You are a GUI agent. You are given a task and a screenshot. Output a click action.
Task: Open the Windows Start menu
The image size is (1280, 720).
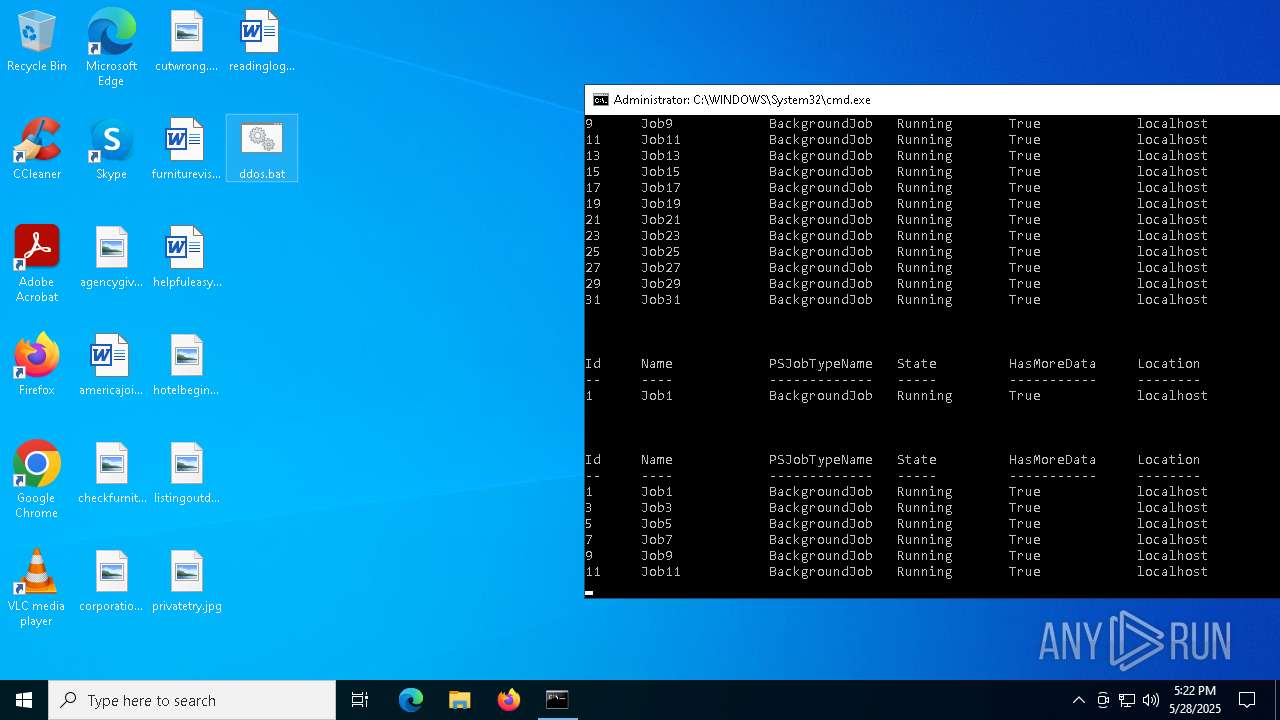point(24,700)
